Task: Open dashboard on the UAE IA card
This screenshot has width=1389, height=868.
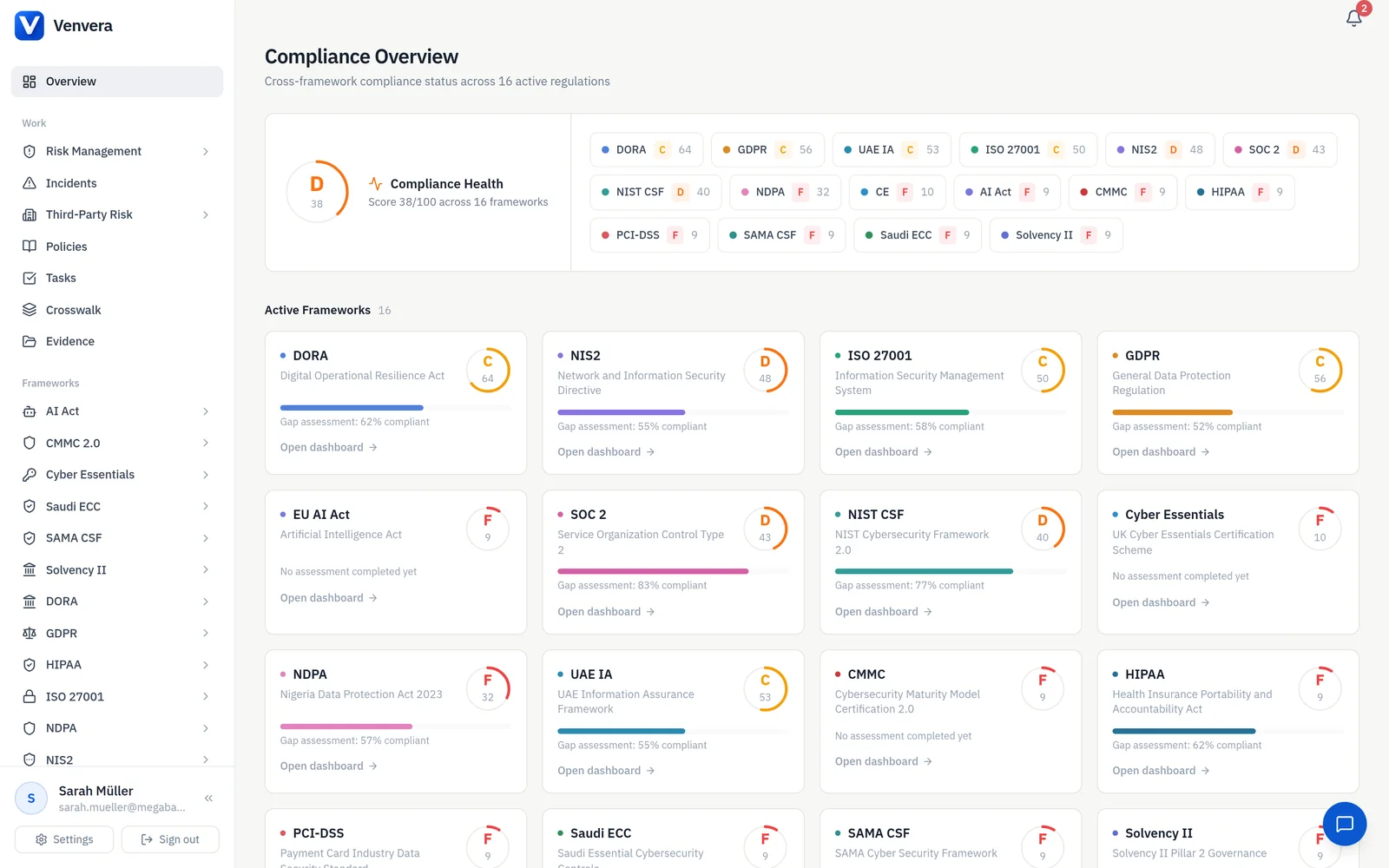Action: click(x=606, y=770)
